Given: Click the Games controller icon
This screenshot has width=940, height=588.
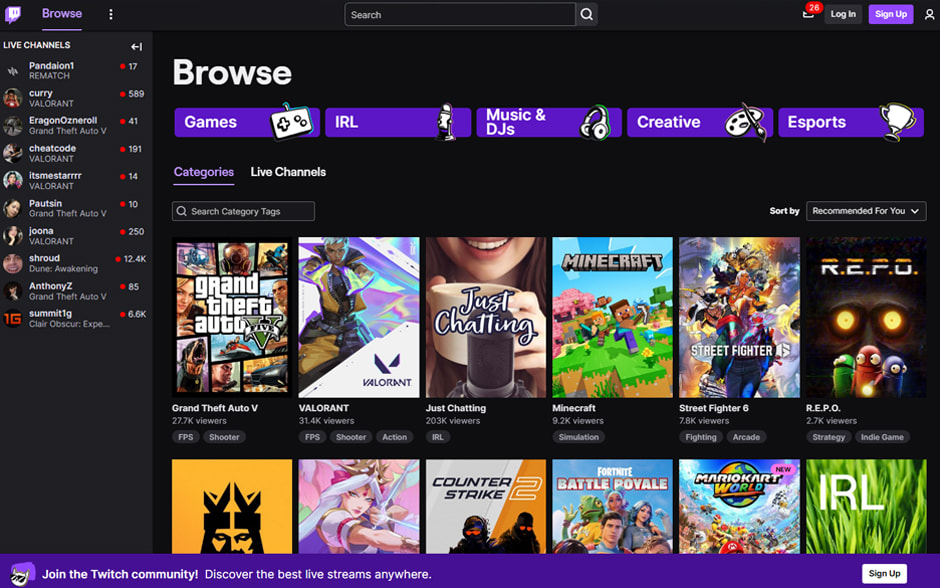Looking at the screenshot, I should (291, 122).
